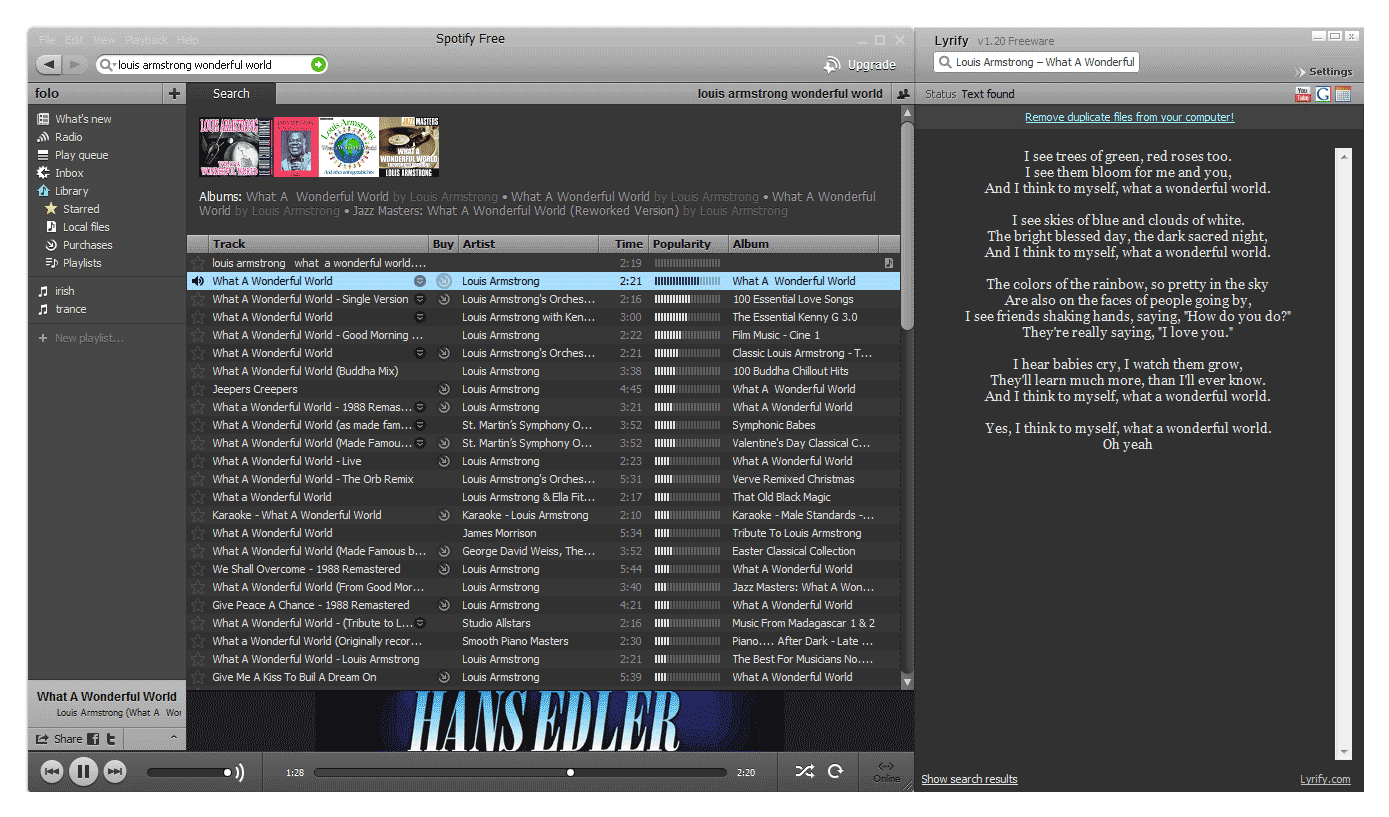Open the Help menu

point(187,40)
